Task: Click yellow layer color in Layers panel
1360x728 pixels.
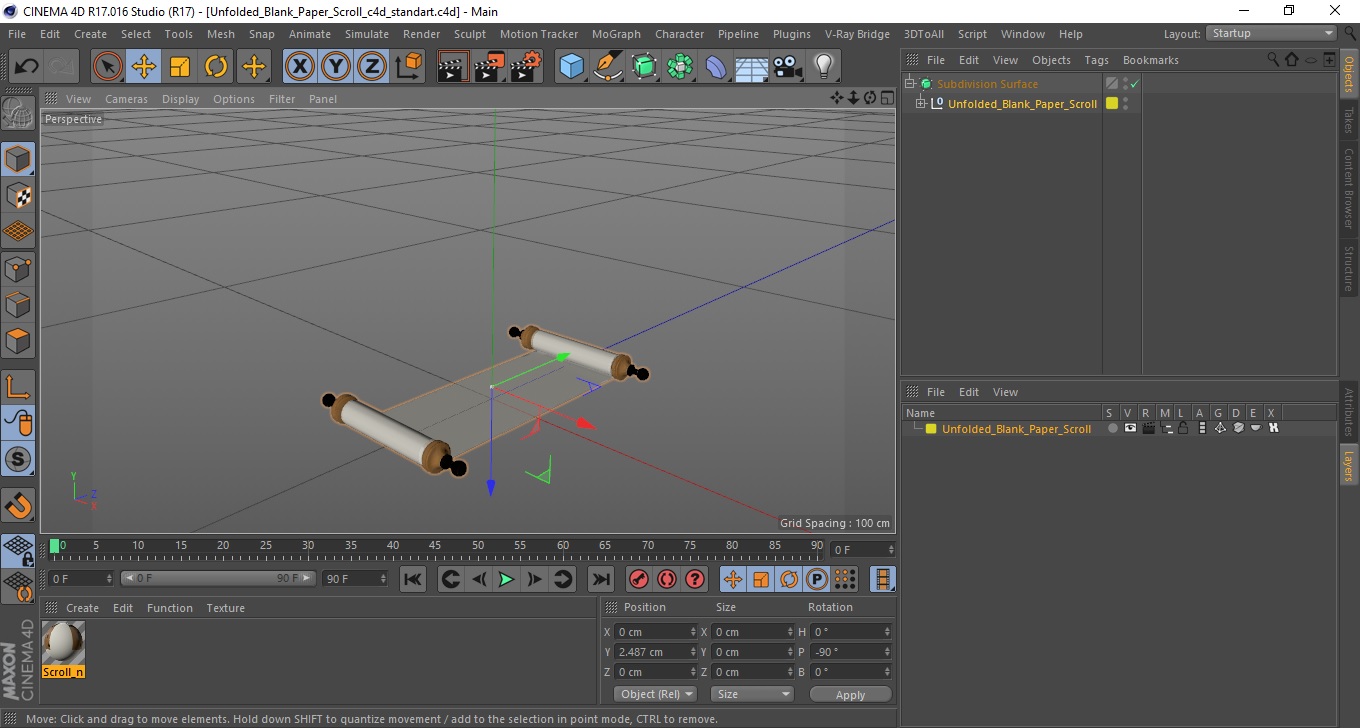Action: 931,429
